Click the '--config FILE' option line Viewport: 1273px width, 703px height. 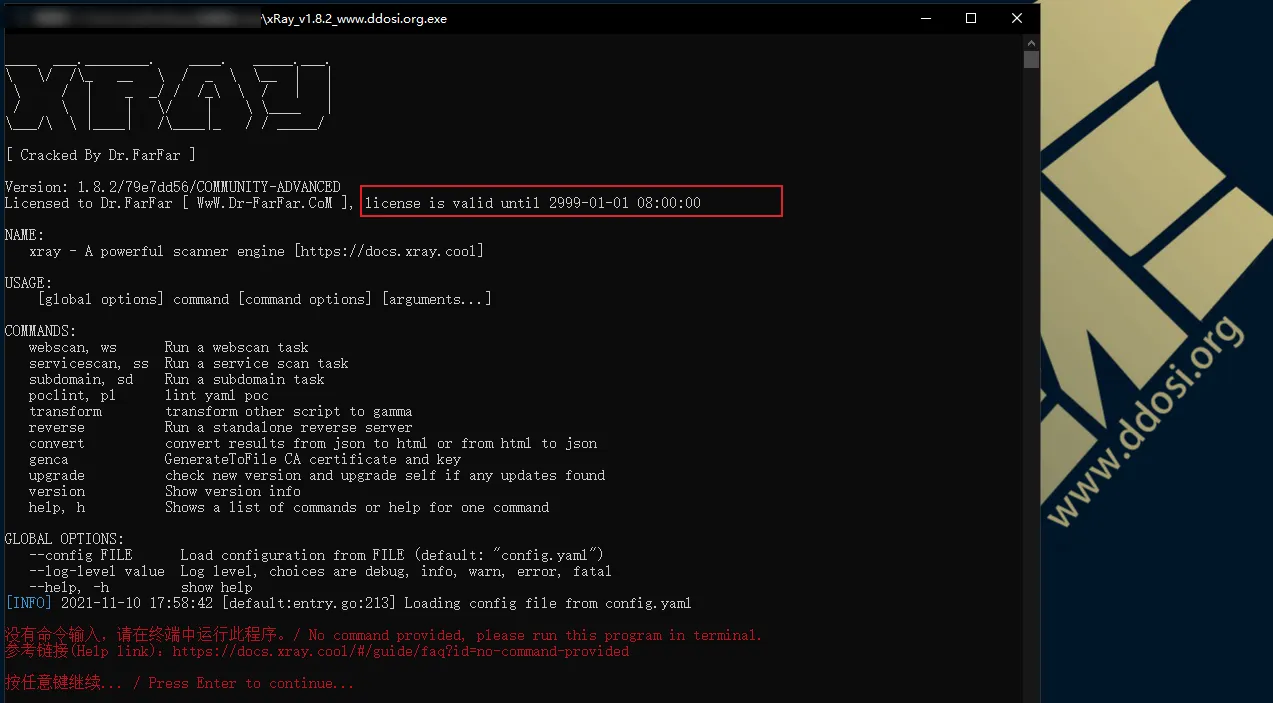click(317, 555)
